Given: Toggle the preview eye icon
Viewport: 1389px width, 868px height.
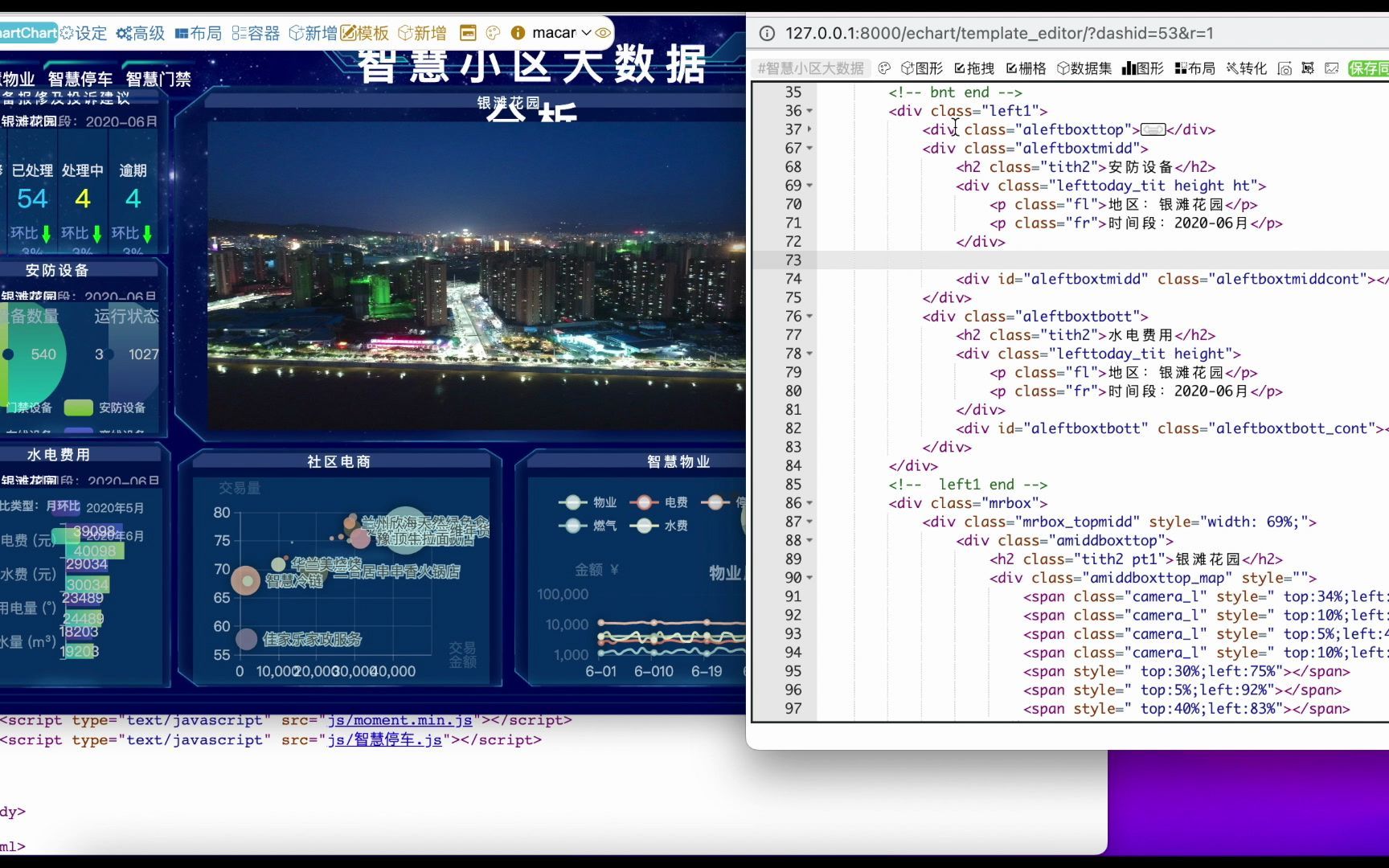Looking at the screenshot, I should click(x=603, y=33).
